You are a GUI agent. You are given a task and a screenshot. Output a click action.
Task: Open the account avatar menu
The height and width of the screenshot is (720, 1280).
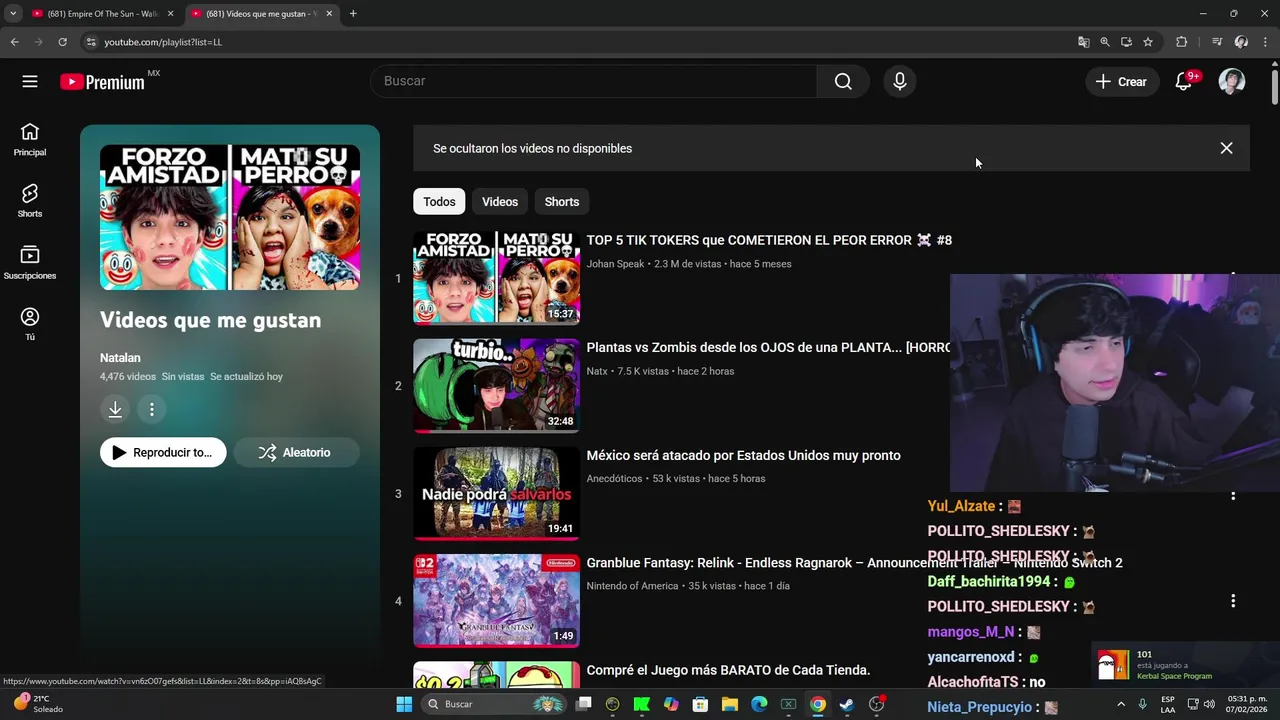point(1232,82)
